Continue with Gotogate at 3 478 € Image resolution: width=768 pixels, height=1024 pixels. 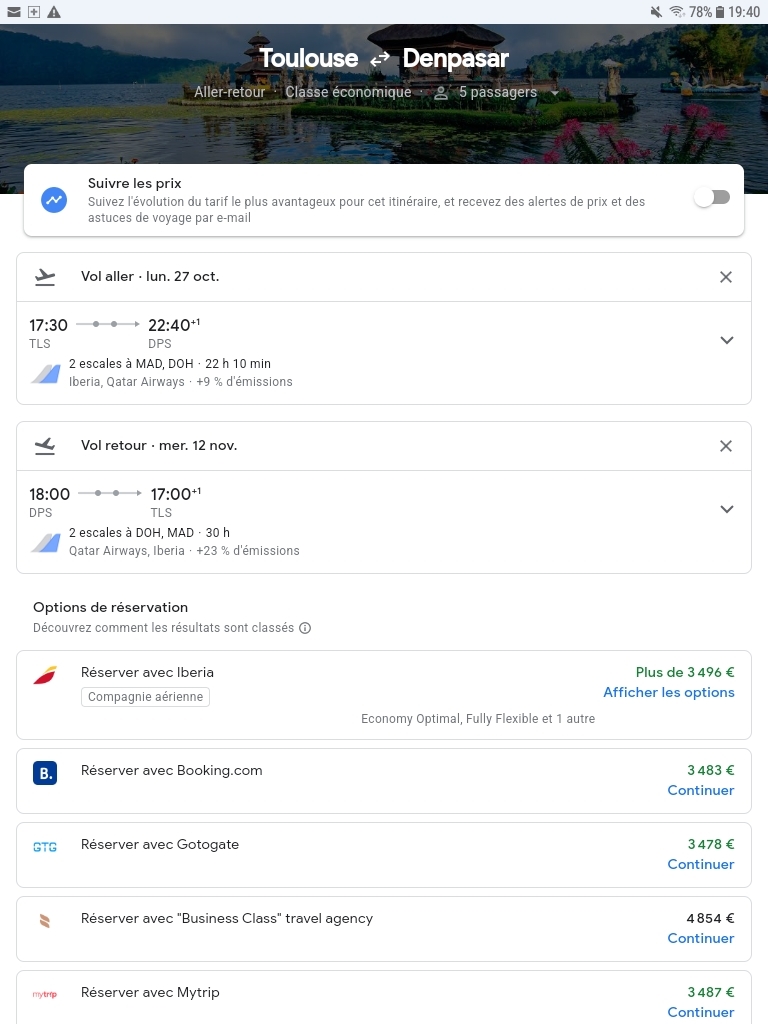click(701, 864)
